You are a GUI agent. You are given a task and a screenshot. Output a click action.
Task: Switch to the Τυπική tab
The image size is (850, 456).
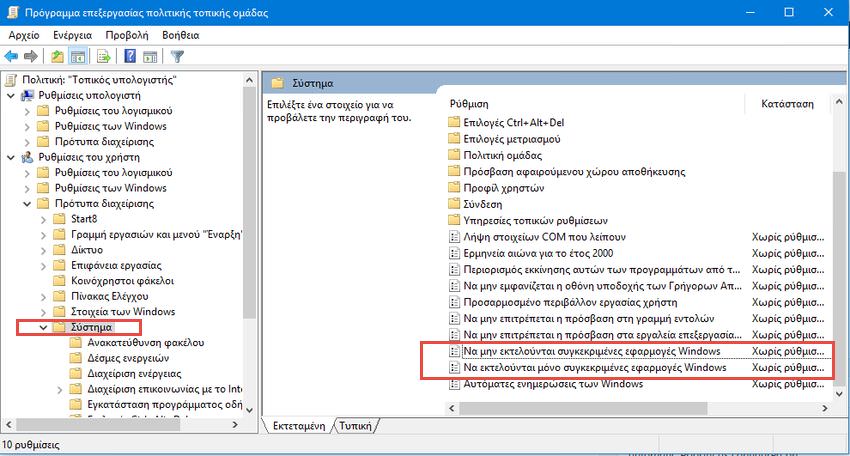point(355,425)
